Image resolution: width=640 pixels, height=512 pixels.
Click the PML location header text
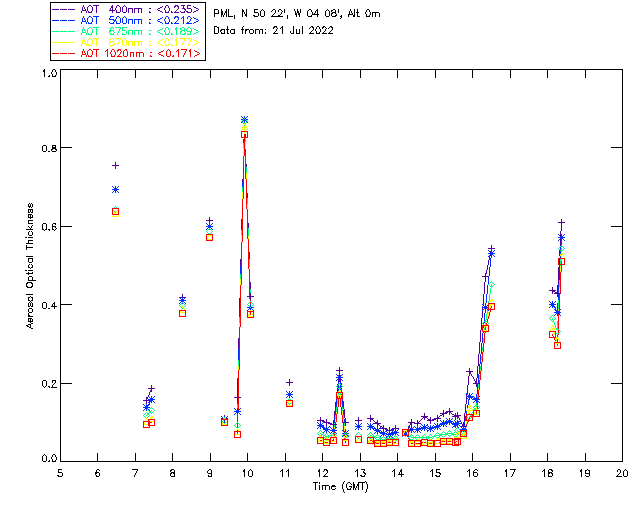297,13
